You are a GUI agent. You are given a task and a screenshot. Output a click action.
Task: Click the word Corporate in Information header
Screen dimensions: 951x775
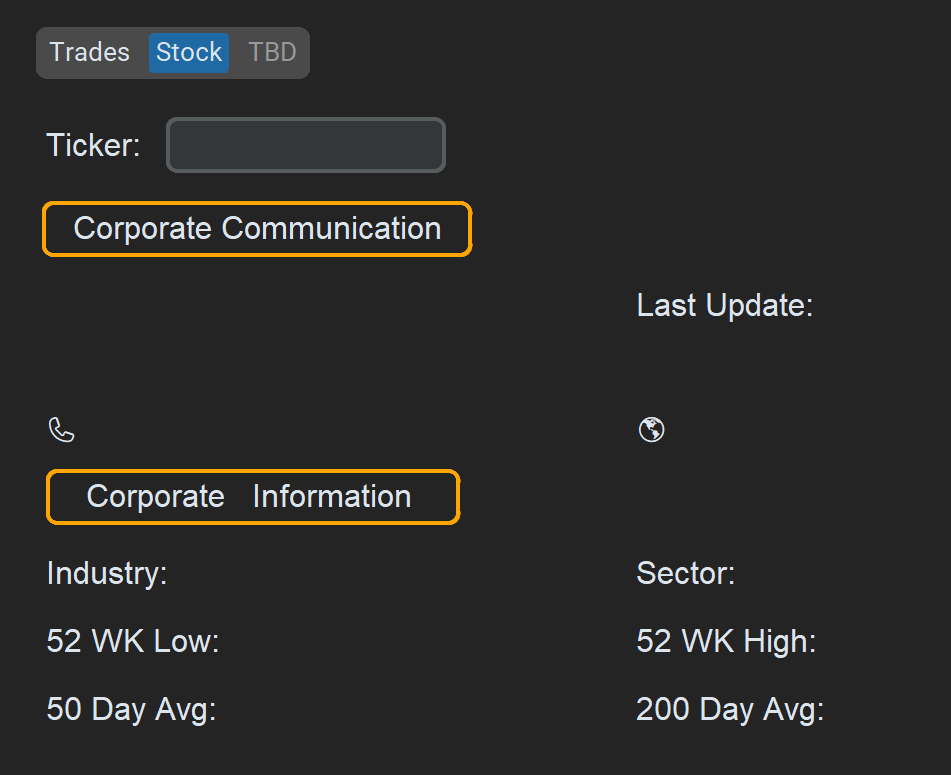tap(155, 497)
